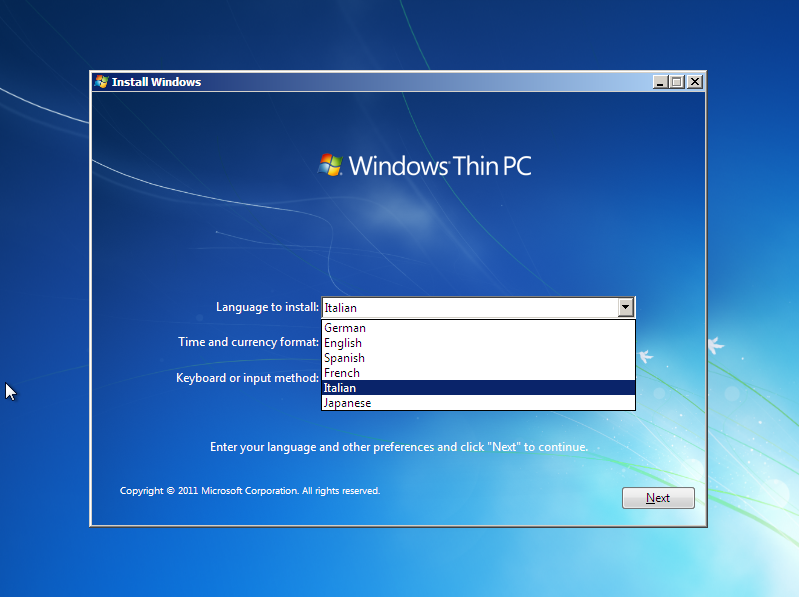The width and height of the screenshot is (799, 597).
Task: Click the Install Windows title bar icon
Action: (x=101, y=82)
